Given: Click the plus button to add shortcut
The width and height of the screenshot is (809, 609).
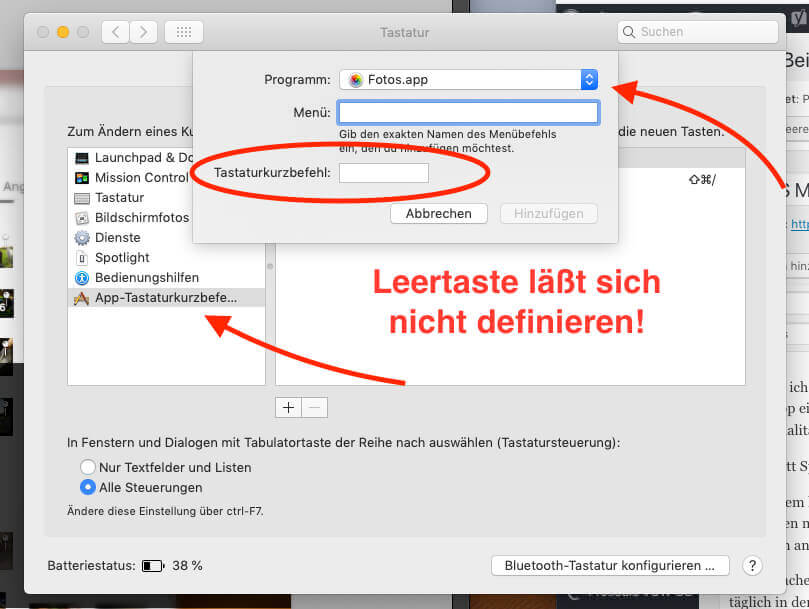Looking at the screenshot, I should tap(289, 408).
